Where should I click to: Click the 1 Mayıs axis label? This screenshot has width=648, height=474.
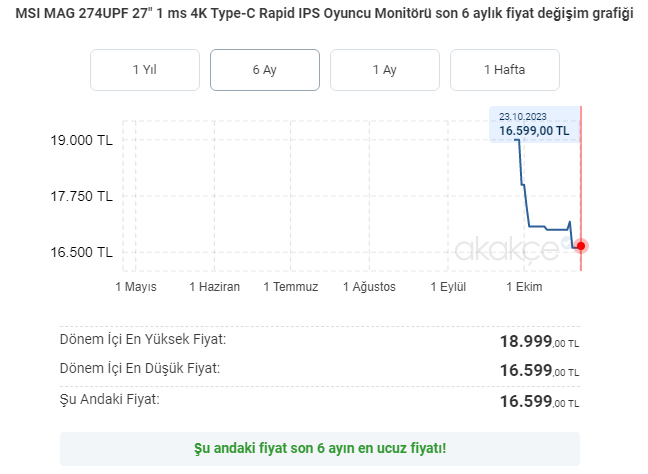pos(136,287)
